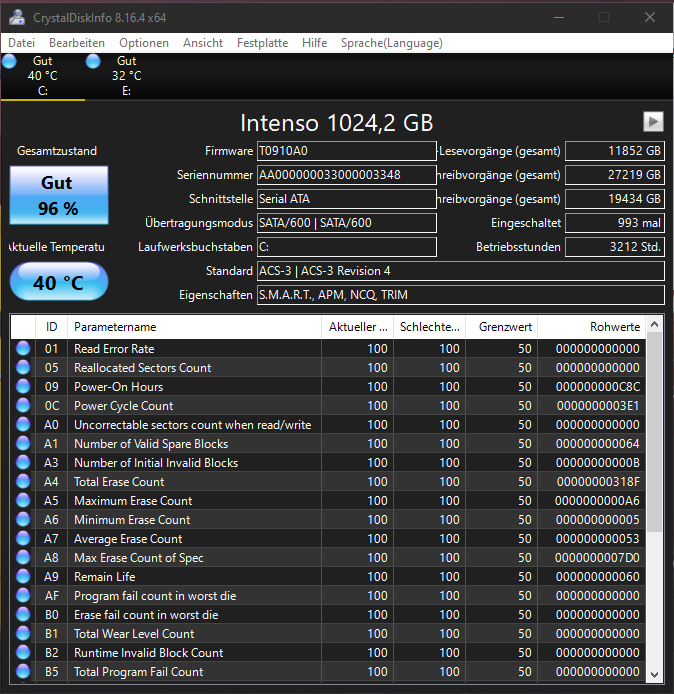Click scrollbar down arrow in attribute list

coord(655,673)
